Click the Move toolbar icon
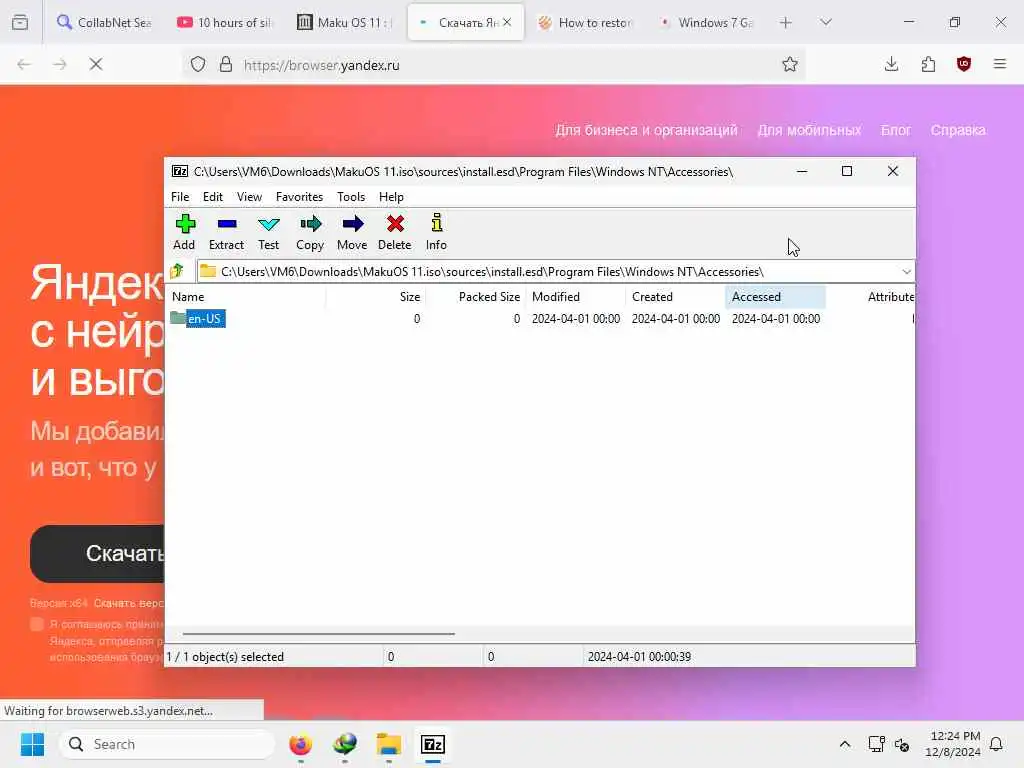The height and width of the screenshot is (768, 1024). pos(352,232)
